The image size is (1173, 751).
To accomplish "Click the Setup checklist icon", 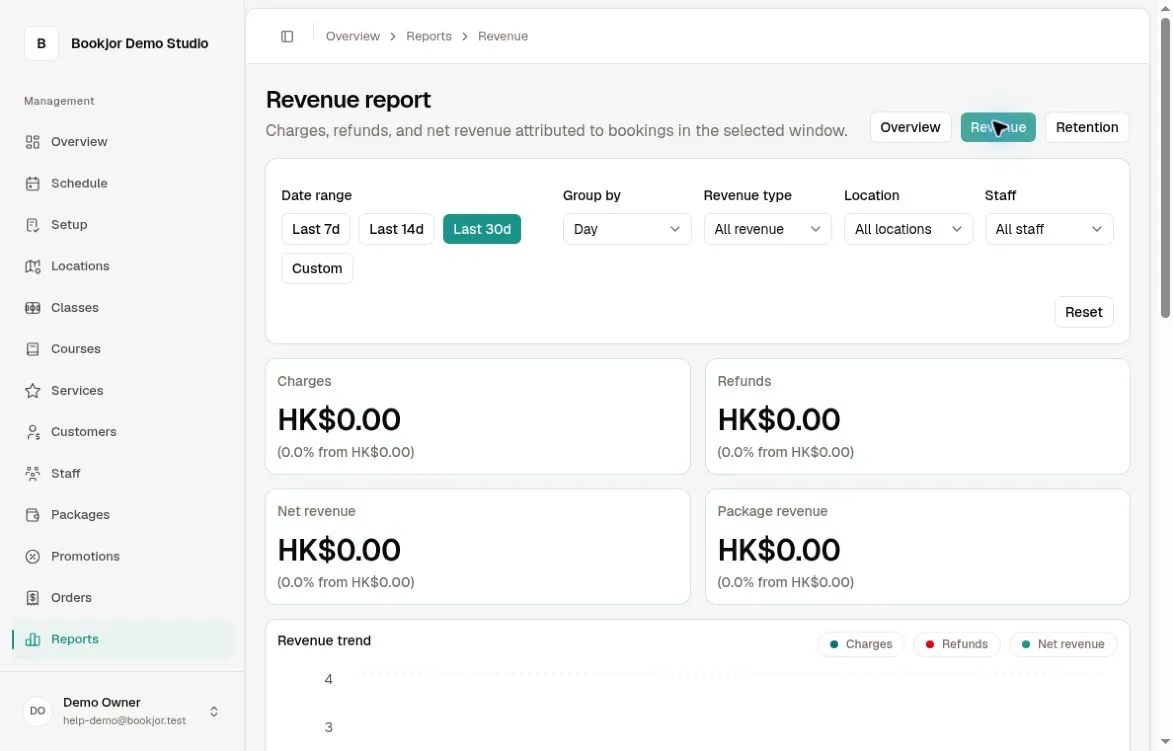I will [x=32, y=225].
